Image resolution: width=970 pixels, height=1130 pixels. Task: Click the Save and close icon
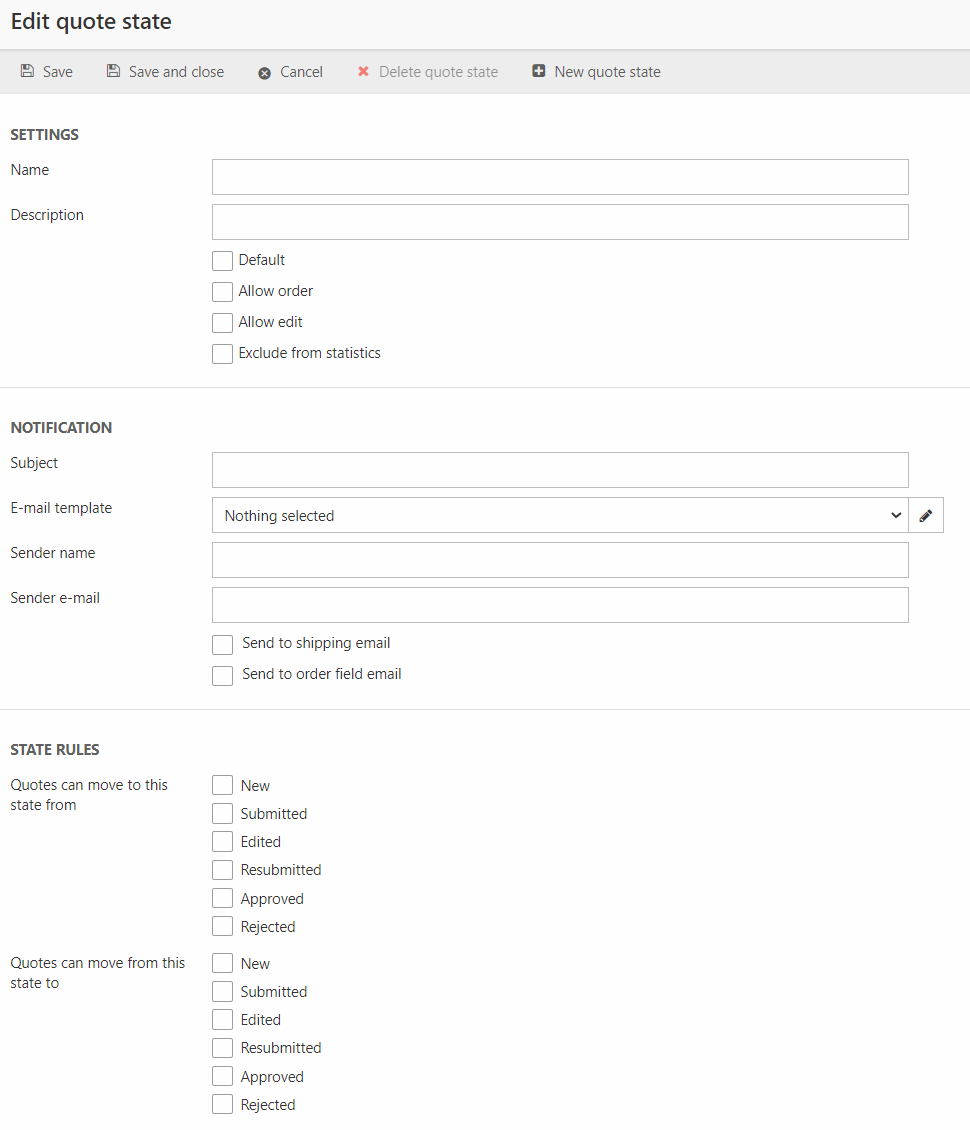tap(113, 72)
